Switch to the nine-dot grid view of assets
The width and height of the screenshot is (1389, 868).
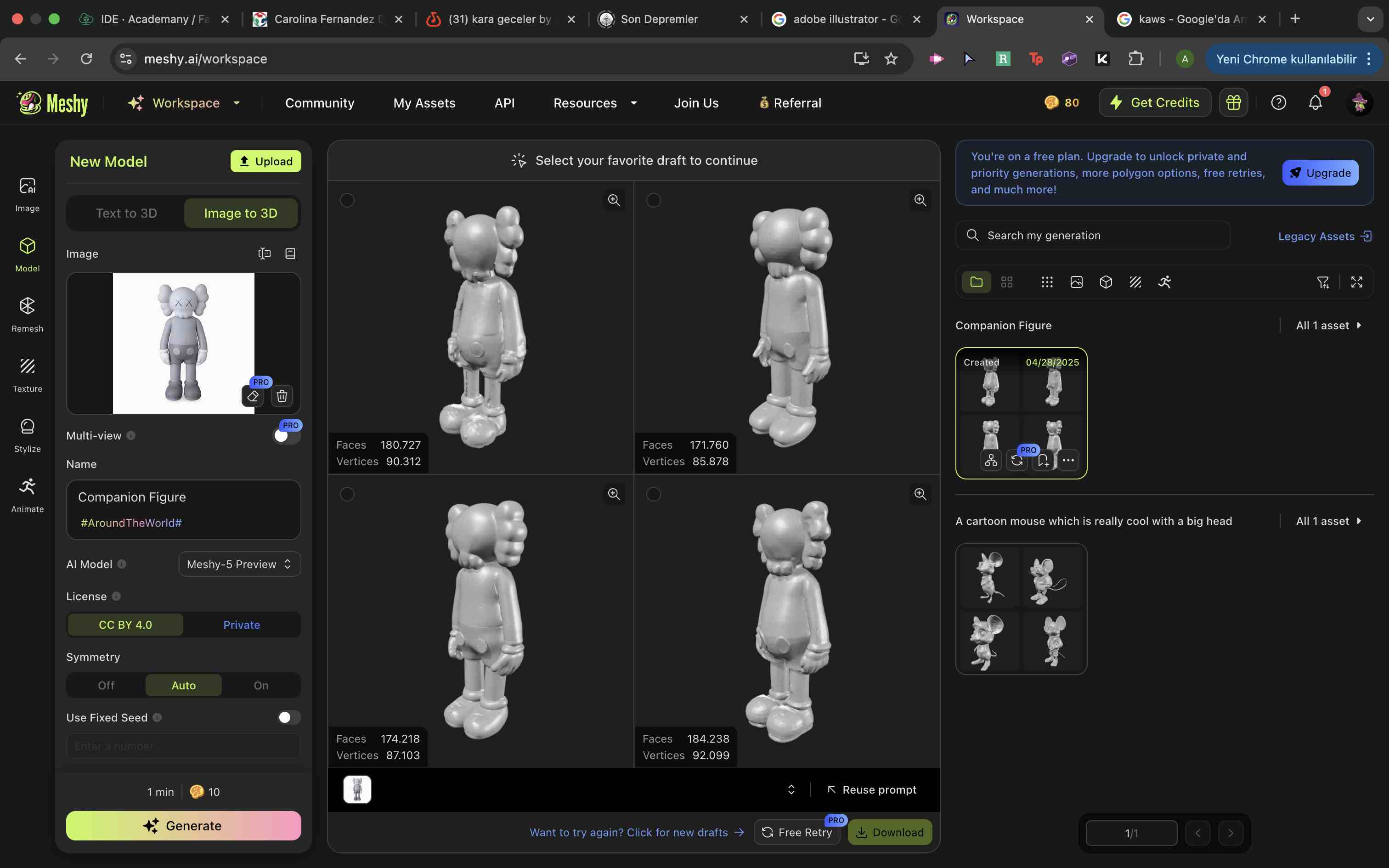point(1047,282)
